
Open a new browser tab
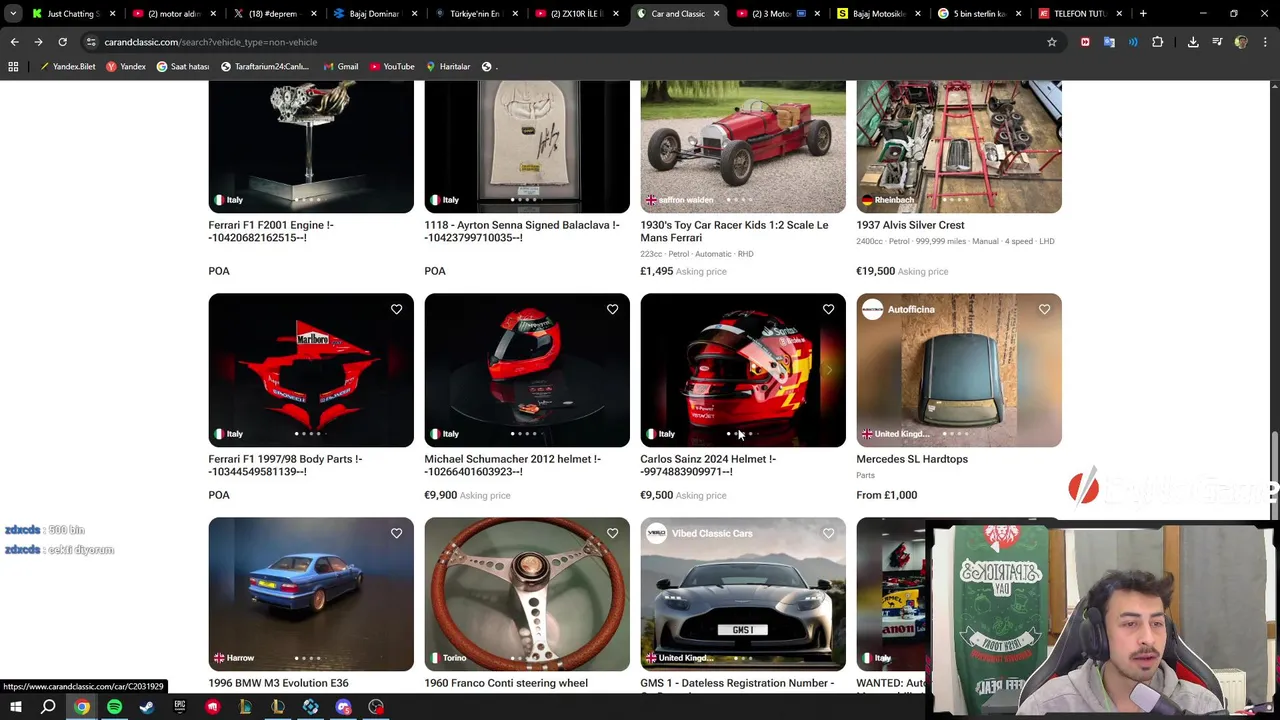coord(1143,14)
